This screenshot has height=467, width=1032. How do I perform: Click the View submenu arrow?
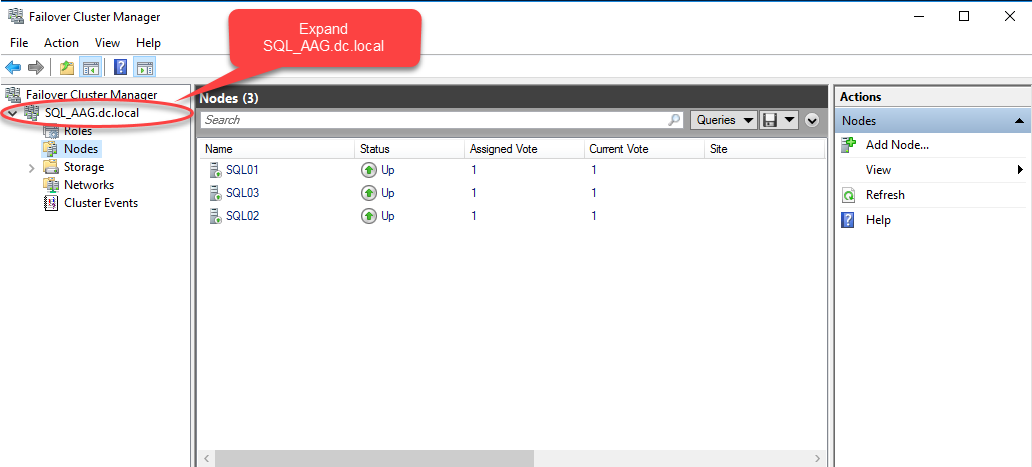(1020, 170)
